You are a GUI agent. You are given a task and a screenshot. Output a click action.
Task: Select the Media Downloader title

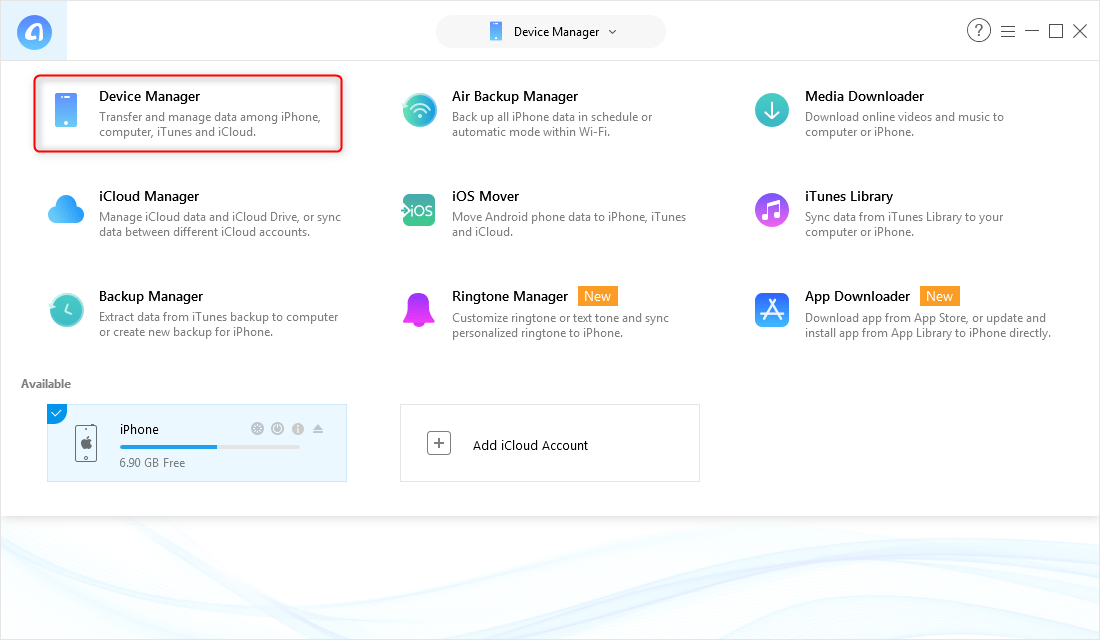864,96
